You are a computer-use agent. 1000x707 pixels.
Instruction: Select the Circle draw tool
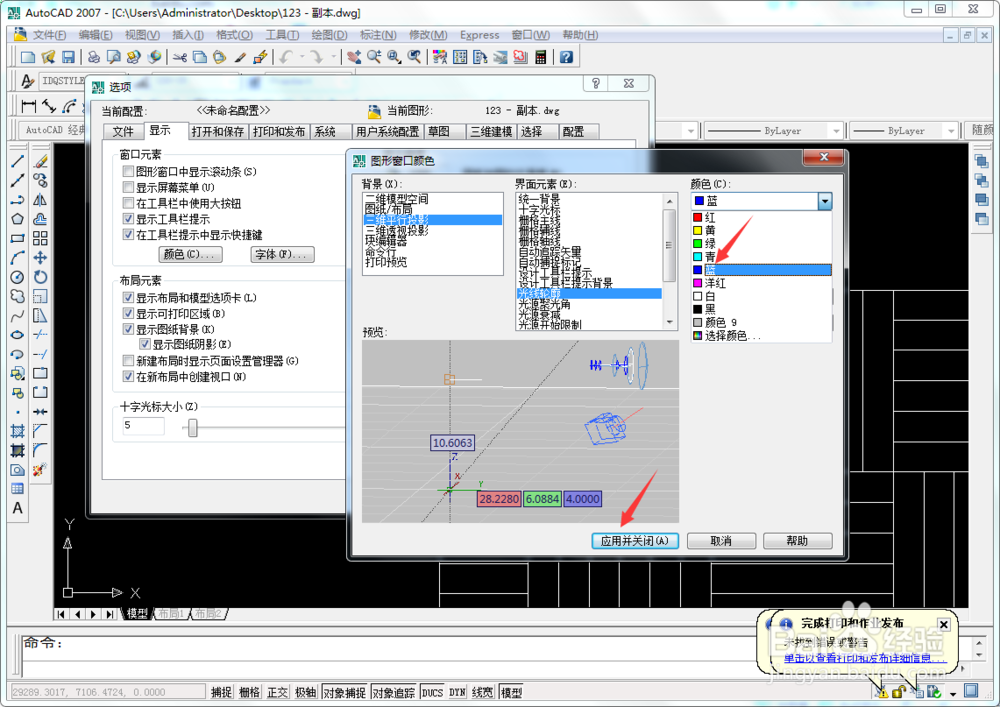17,277
